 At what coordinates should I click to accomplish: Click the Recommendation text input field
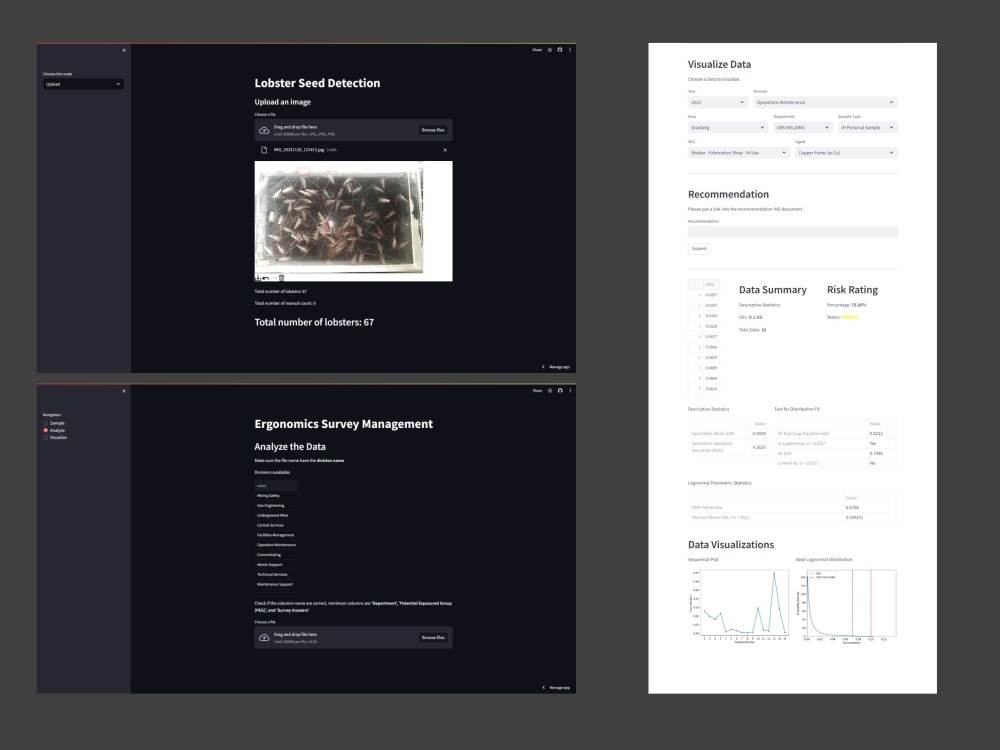coord(790,231)
